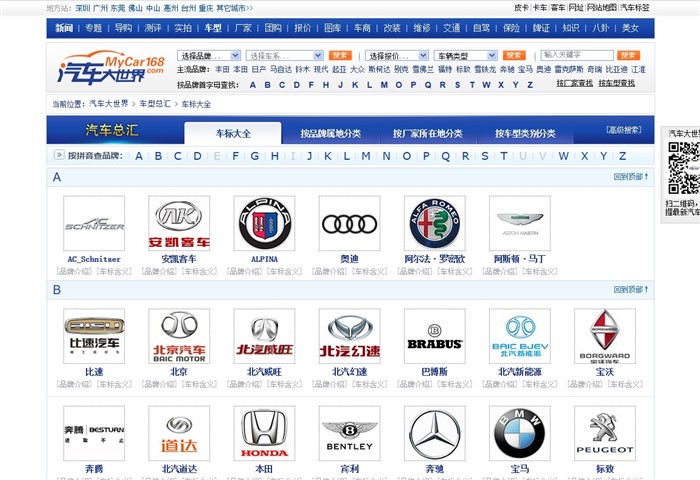Open the BMW roundel logo

click(x=520, y=433)
